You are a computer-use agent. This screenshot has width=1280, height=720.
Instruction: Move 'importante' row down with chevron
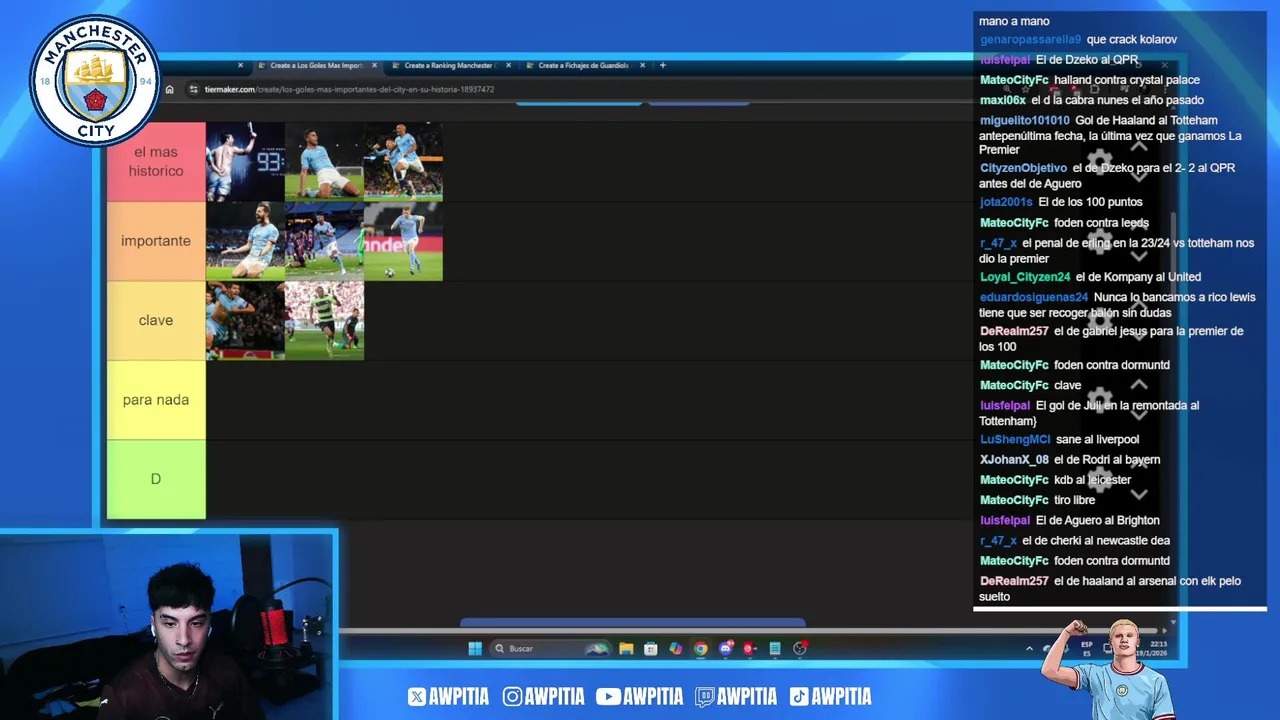1139,256
